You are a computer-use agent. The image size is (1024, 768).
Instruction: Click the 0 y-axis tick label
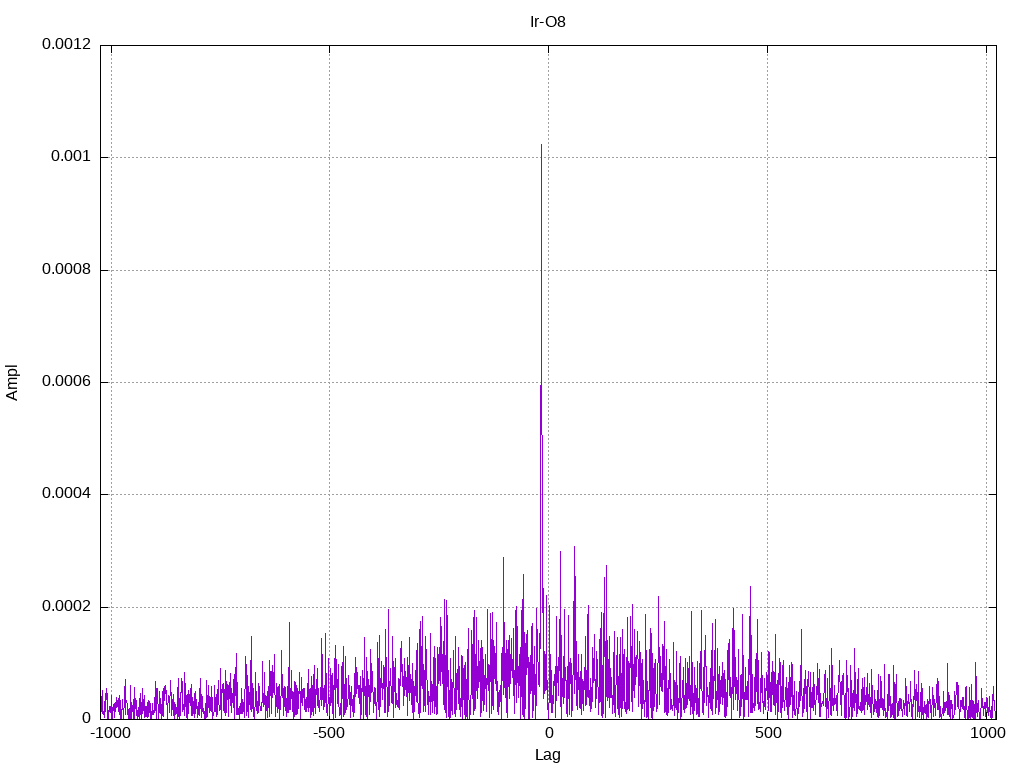86,718
